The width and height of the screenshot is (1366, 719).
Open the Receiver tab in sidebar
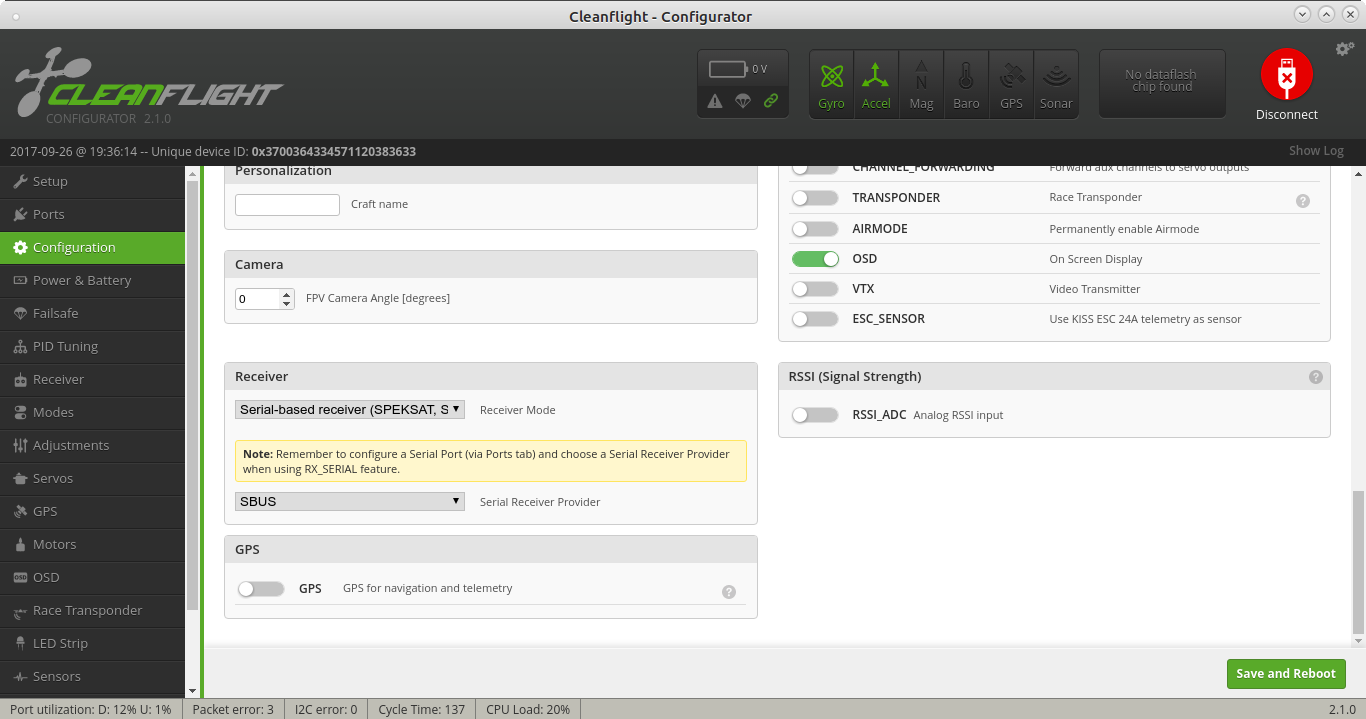click(x=92, y=379)
